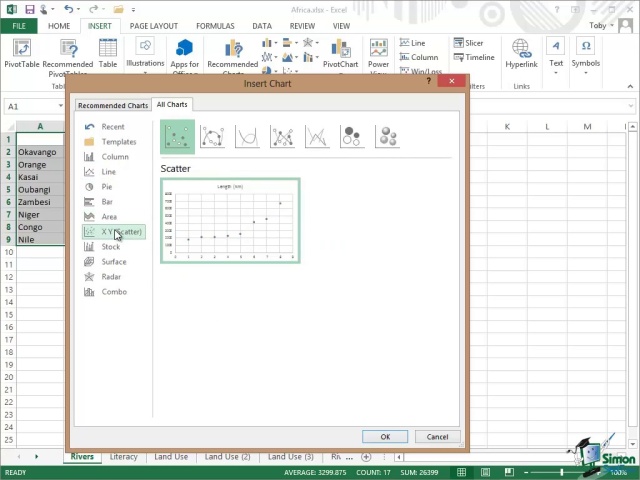Adjust the zoom slider in status bar
Viewport: 640px width, 480px height.
tap(561, 472)
